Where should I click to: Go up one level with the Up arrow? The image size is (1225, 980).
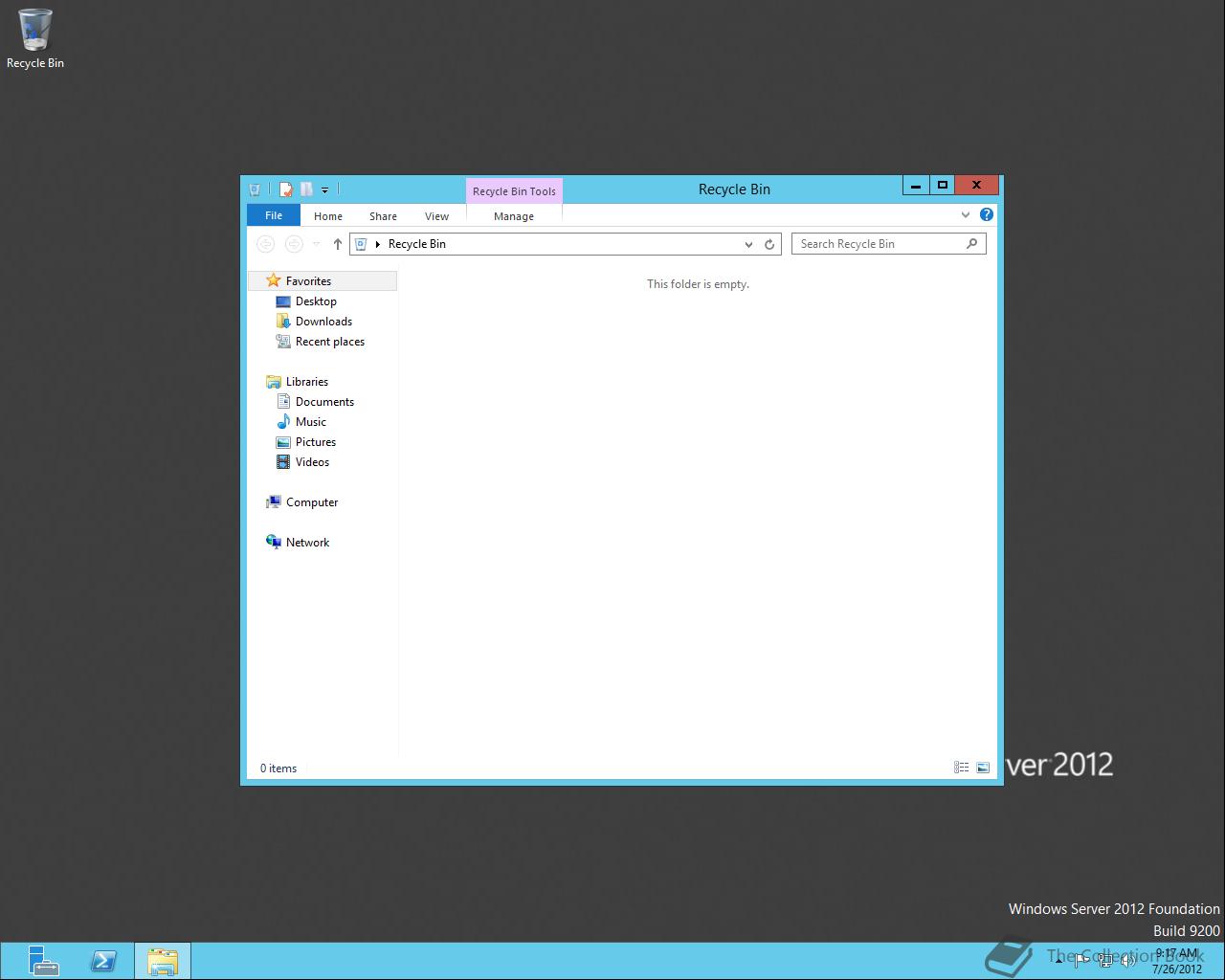337,244
